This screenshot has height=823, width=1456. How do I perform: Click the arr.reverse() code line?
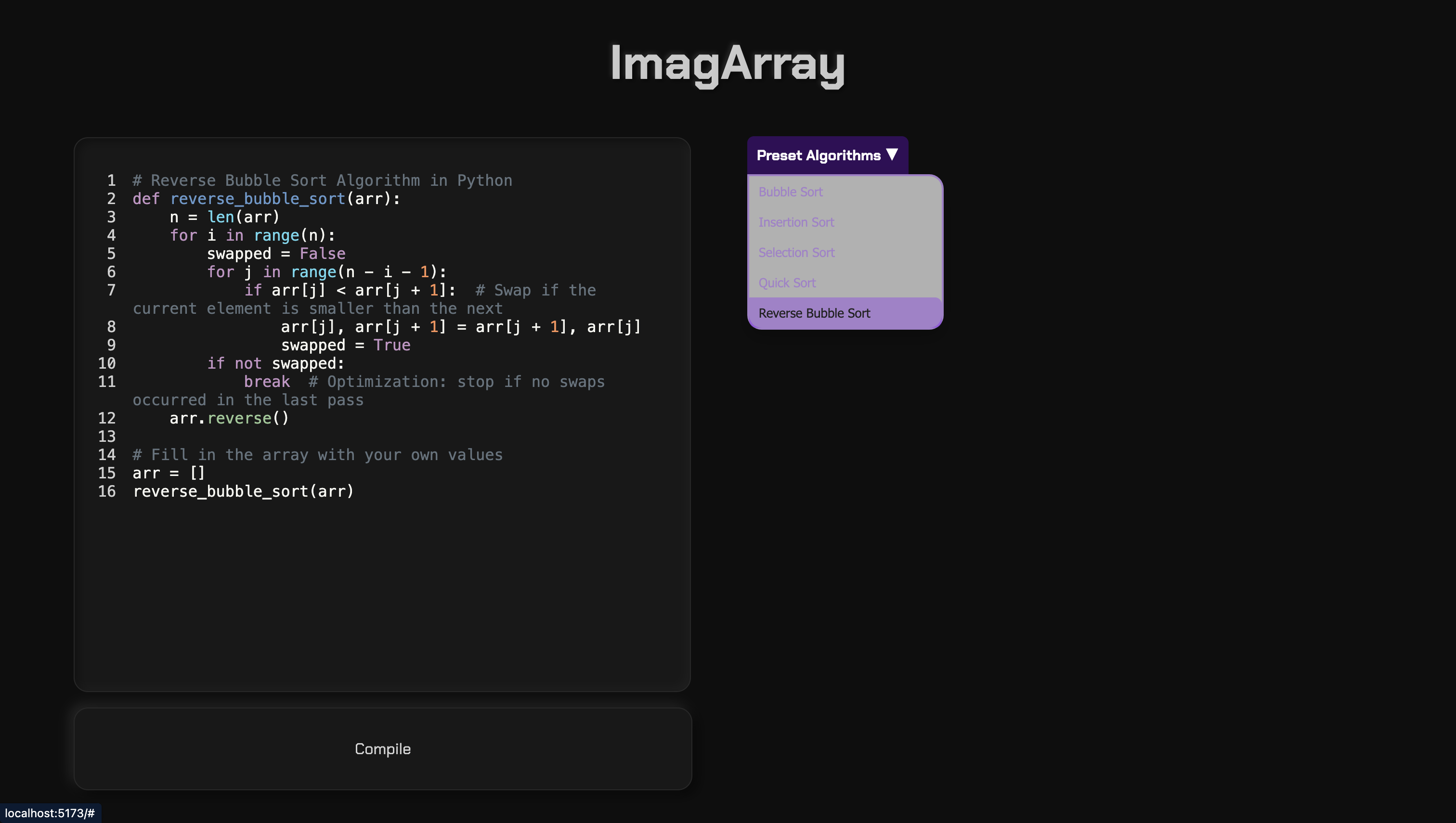pyautogui.click(x=229, y=418)
